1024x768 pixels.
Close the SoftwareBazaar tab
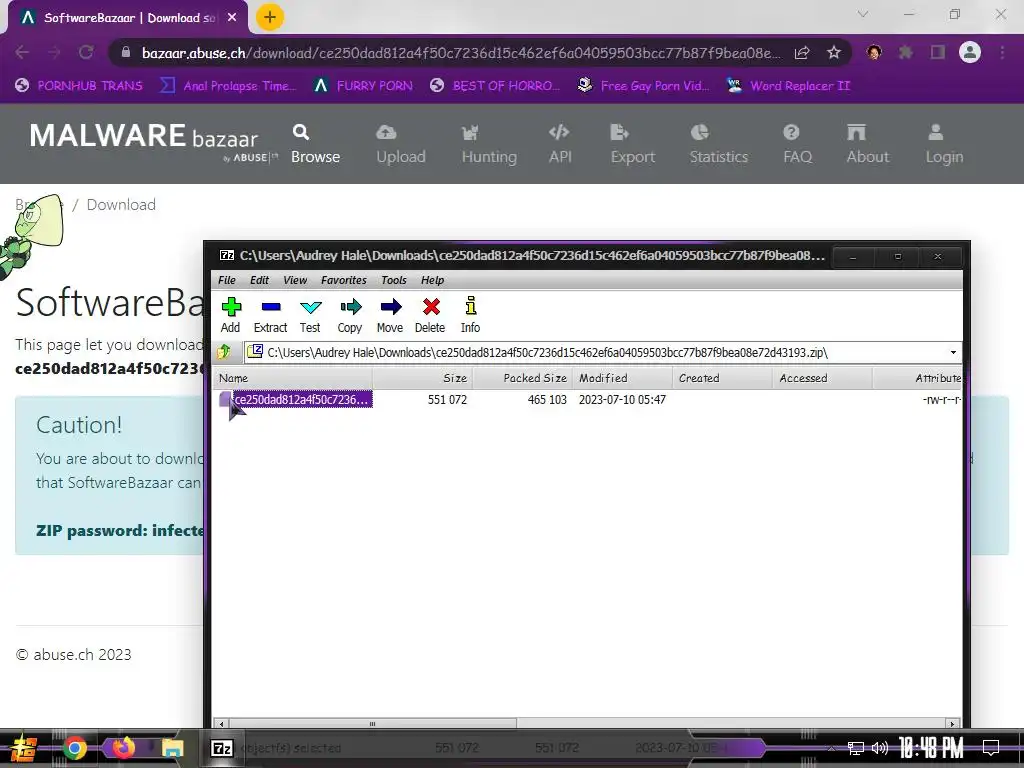click(232, 18)
